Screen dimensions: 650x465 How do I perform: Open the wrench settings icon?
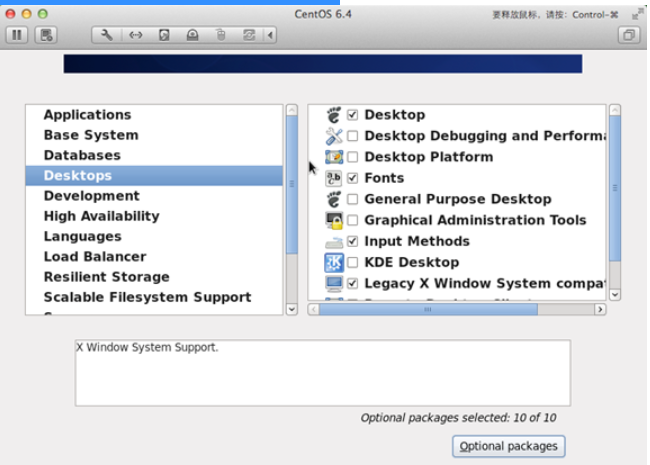(x=106, y=35)
